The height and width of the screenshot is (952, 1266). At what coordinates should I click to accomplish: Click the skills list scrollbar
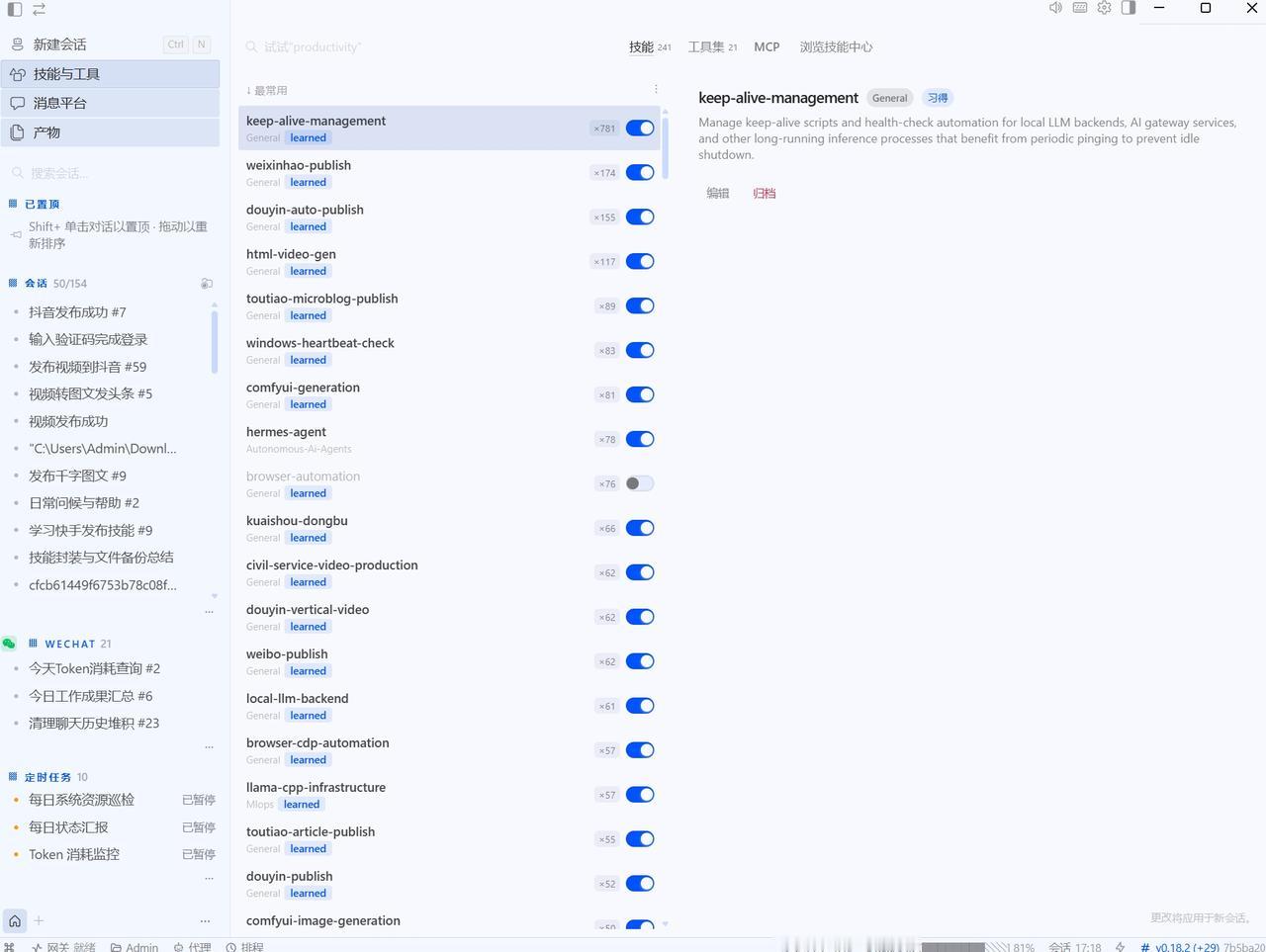(665, 148)
